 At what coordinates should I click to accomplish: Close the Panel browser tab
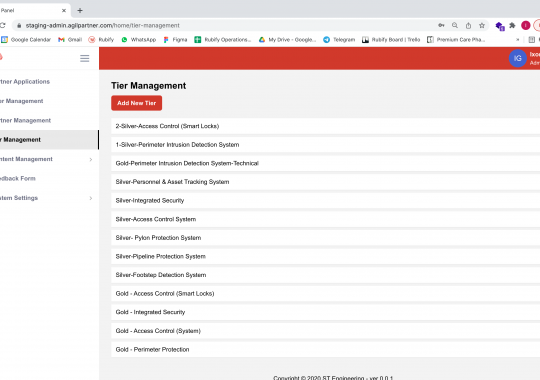click(x=64, y=10)
